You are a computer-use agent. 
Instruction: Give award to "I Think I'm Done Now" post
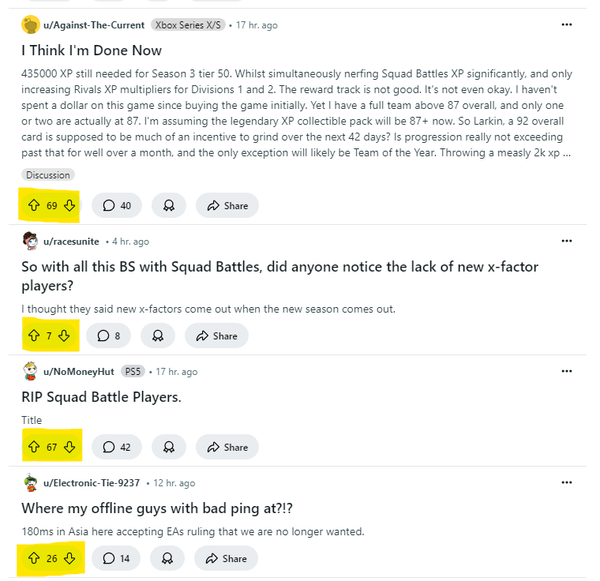[x=169, y=206]
